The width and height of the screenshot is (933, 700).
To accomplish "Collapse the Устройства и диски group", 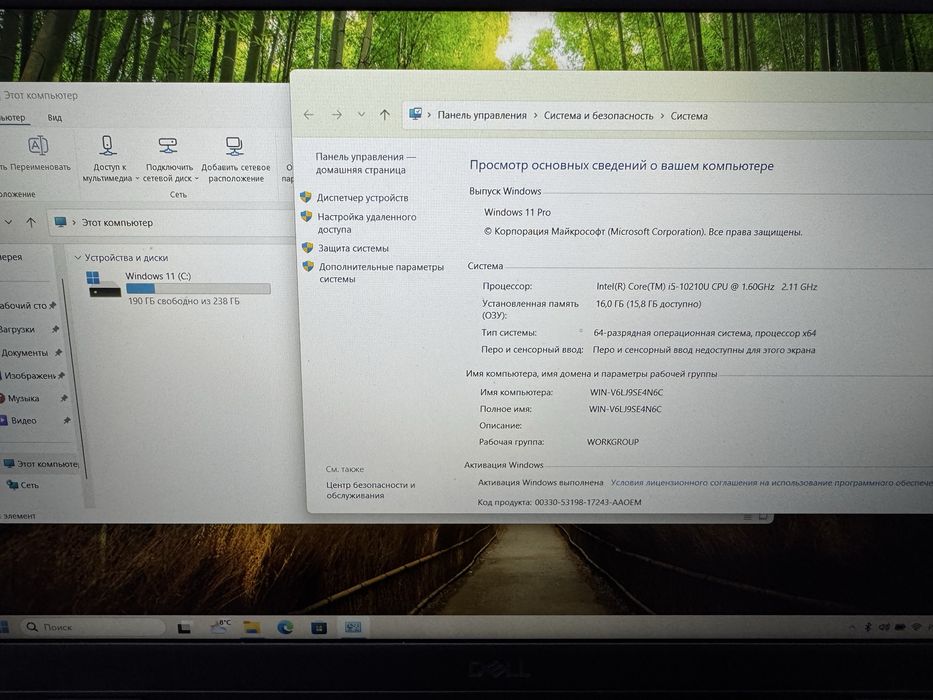I will [77, 258].
